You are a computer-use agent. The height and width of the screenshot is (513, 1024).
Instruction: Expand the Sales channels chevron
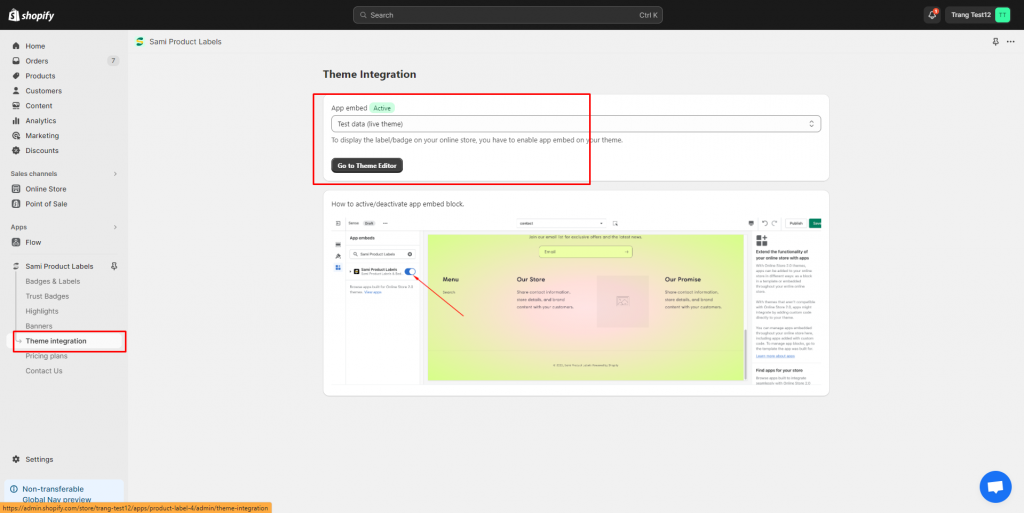click(115, 174)
